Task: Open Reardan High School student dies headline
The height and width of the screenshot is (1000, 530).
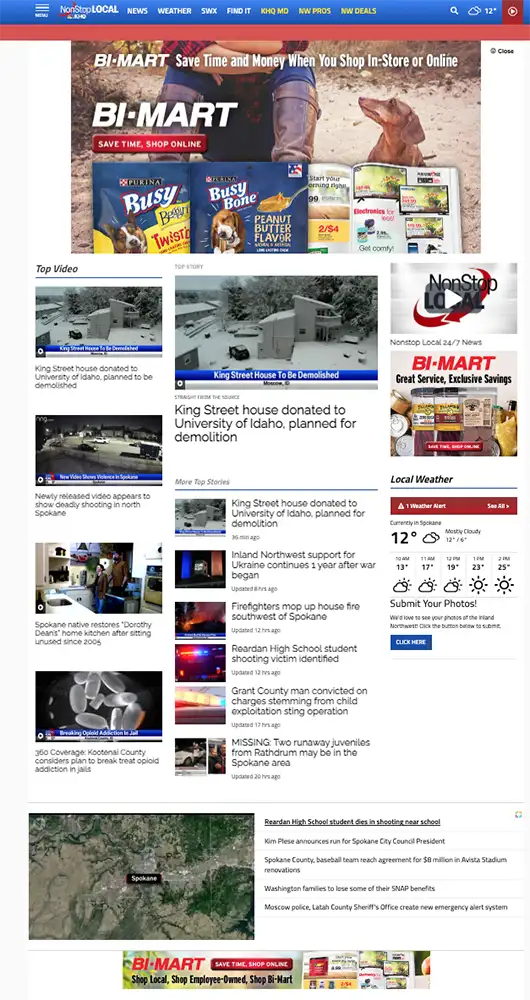Action: click(x=352, y=822)
